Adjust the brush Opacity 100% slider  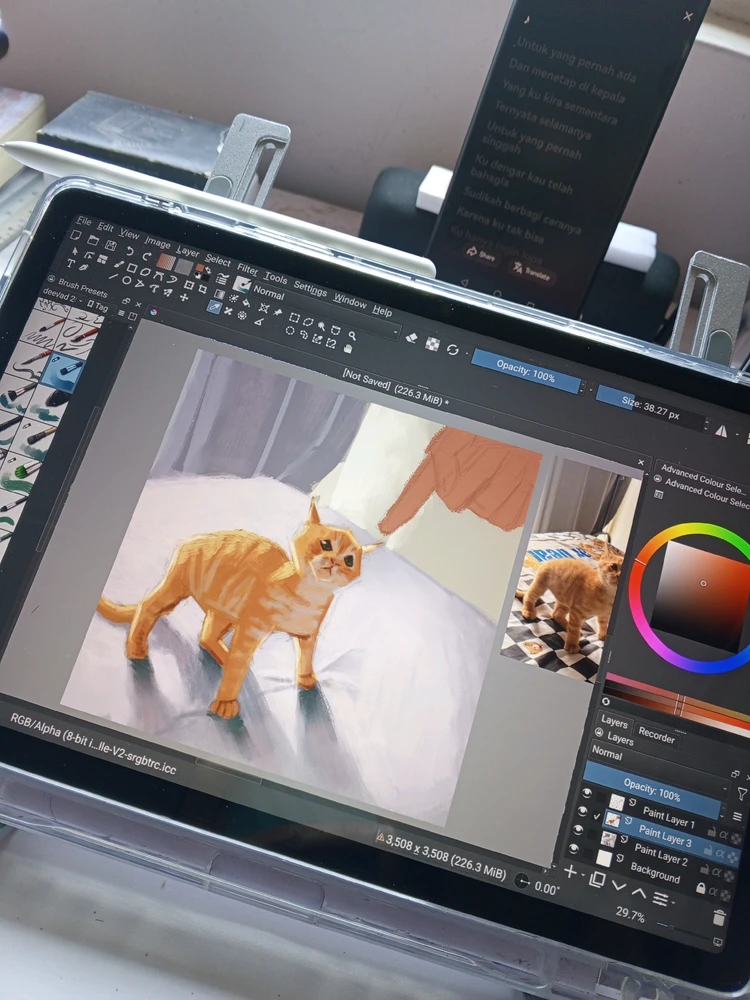(526, 372)
